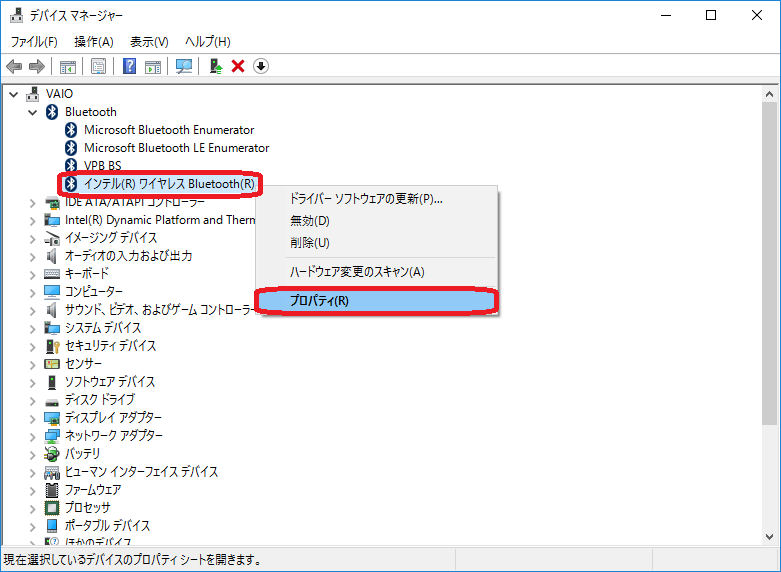This screenshot has height=572, width=781.
Task: Expand the ポータブル デバイス node
Action: tap(32, 526)
